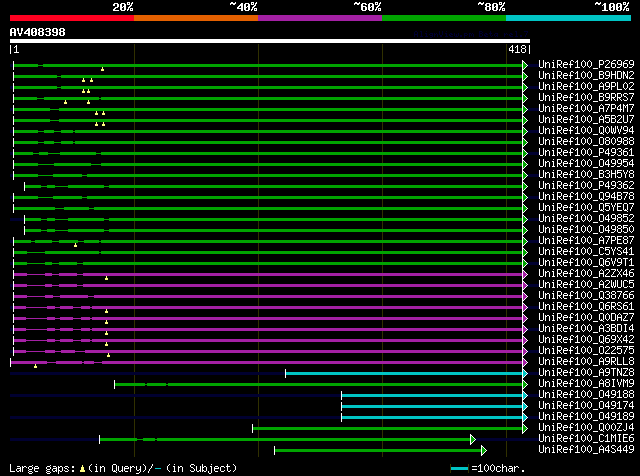Pick the UniRef100_O22575 entry
640x476 pixels.
pos(586,351)
